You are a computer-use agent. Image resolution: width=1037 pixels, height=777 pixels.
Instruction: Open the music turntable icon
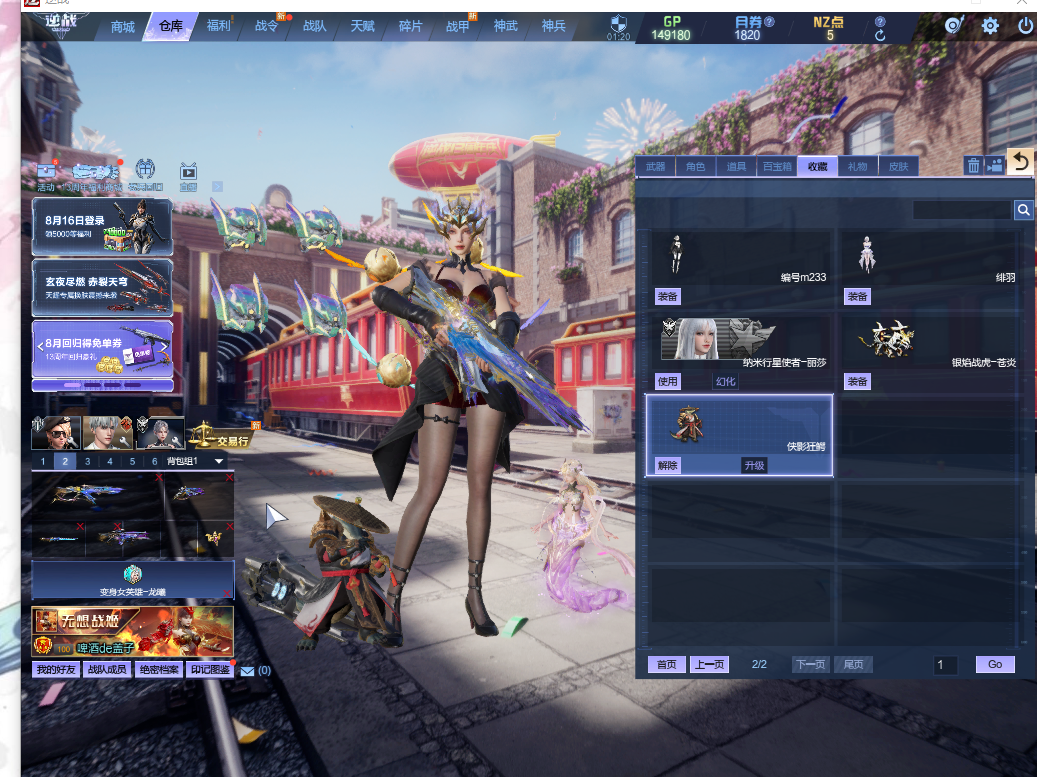(x=953, y=26)
